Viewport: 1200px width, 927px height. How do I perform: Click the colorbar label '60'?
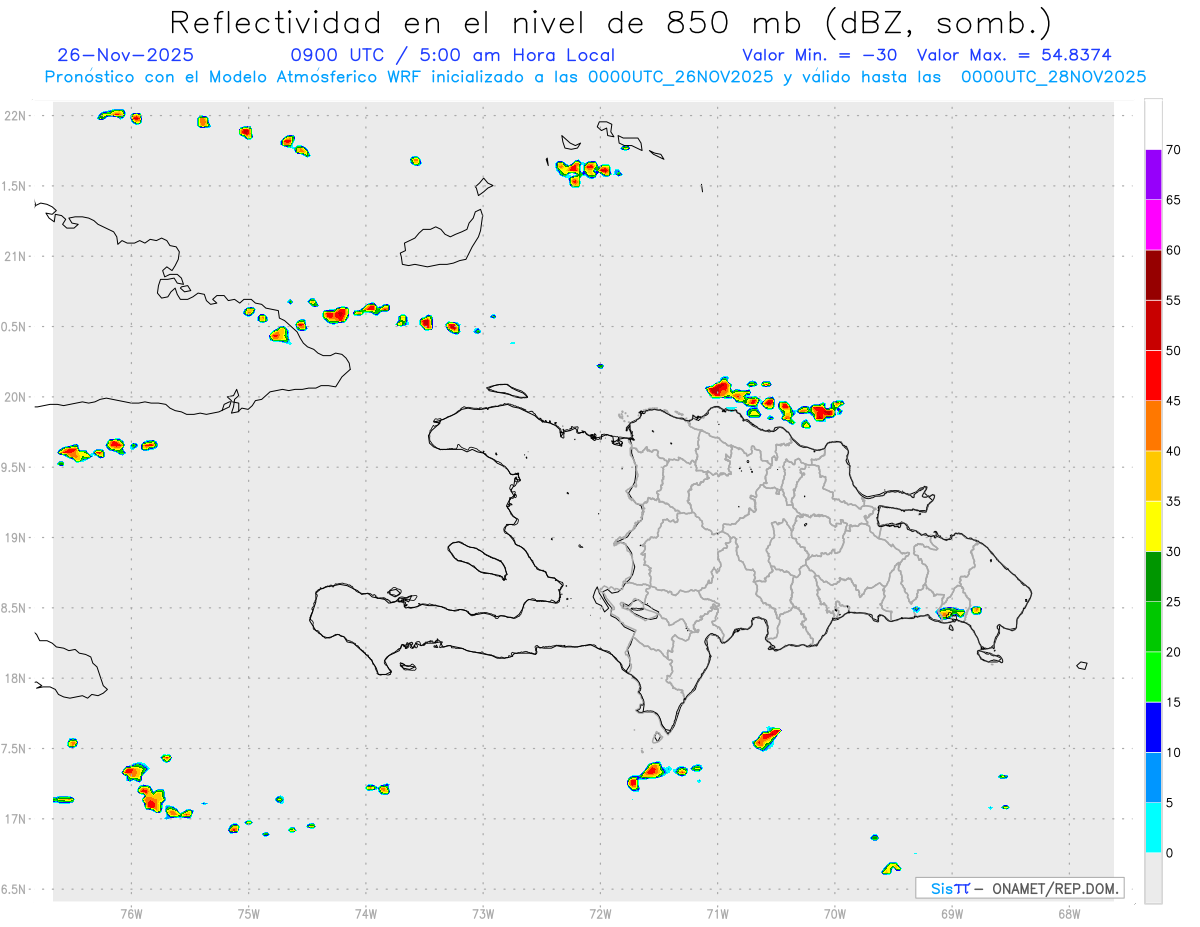click(x=1174, y=250)
